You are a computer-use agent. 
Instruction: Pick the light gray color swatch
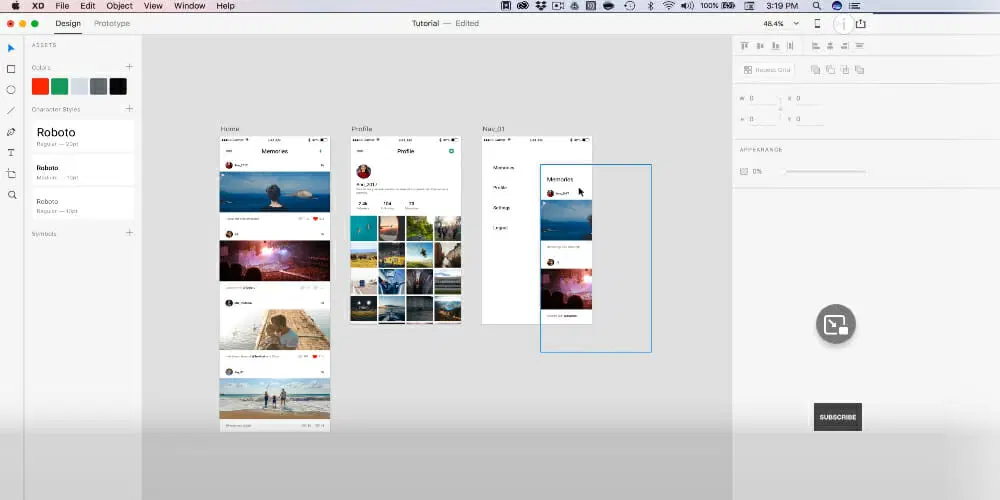79,87
